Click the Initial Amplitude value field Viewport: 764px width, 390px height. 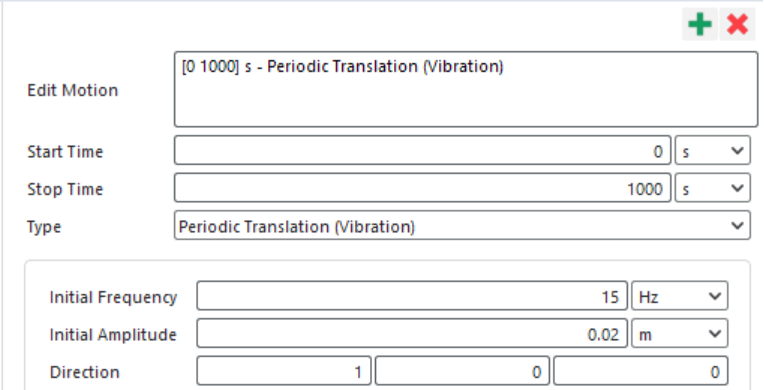[x=412, y=334]
